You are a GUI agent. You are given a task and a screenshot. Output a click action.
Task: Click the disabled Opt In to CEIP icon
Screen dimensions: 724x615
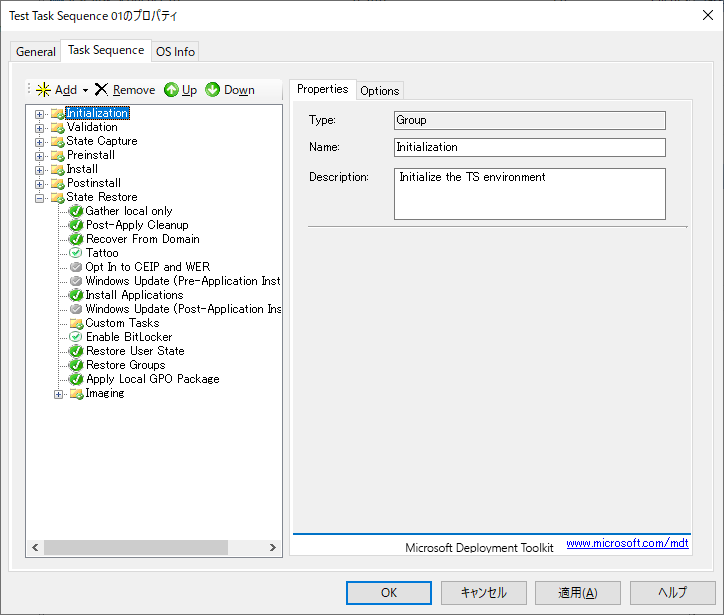tap(76, 267)
